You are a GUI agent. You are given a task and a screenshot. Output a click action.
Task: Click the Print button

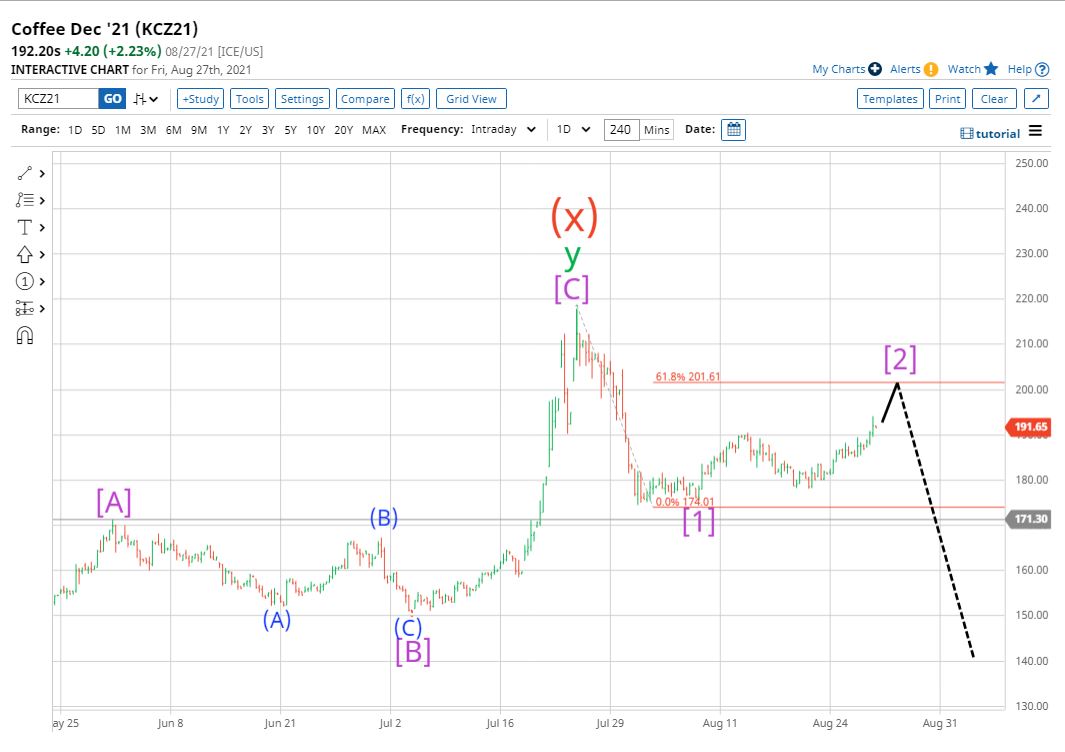point(947,99)
